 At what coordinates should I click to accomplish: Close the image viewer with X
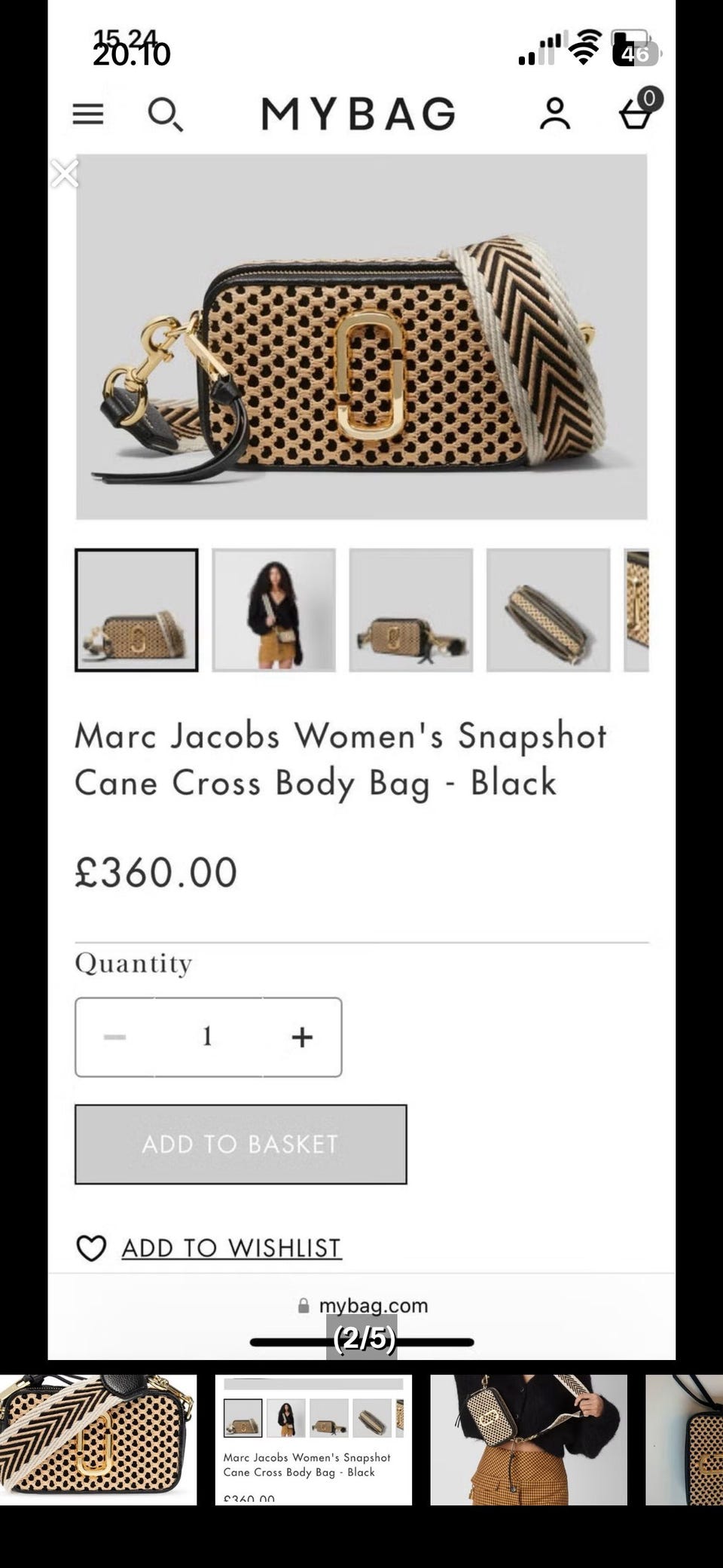[65, 173]
